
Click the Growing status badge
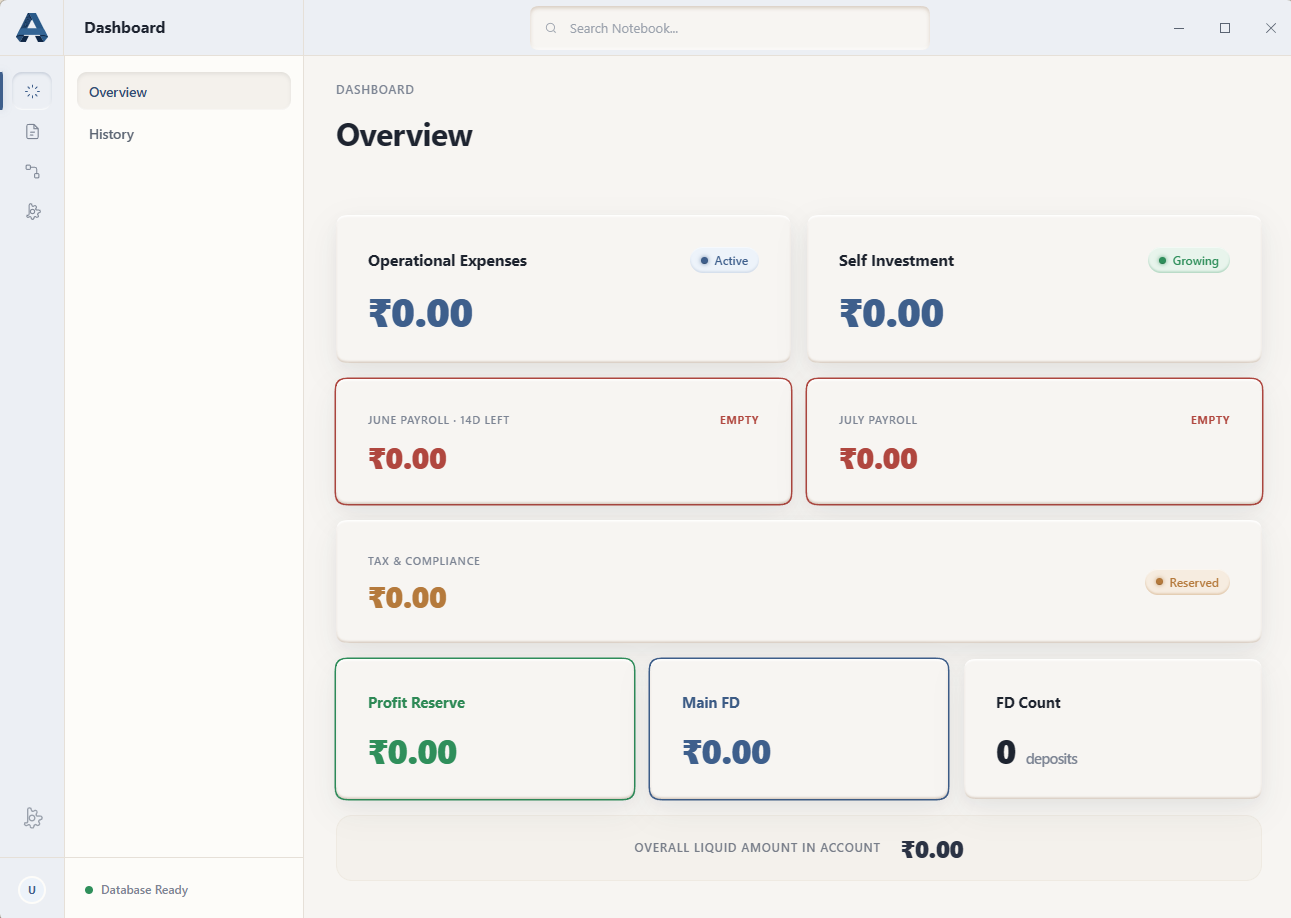pos(1189,261)
